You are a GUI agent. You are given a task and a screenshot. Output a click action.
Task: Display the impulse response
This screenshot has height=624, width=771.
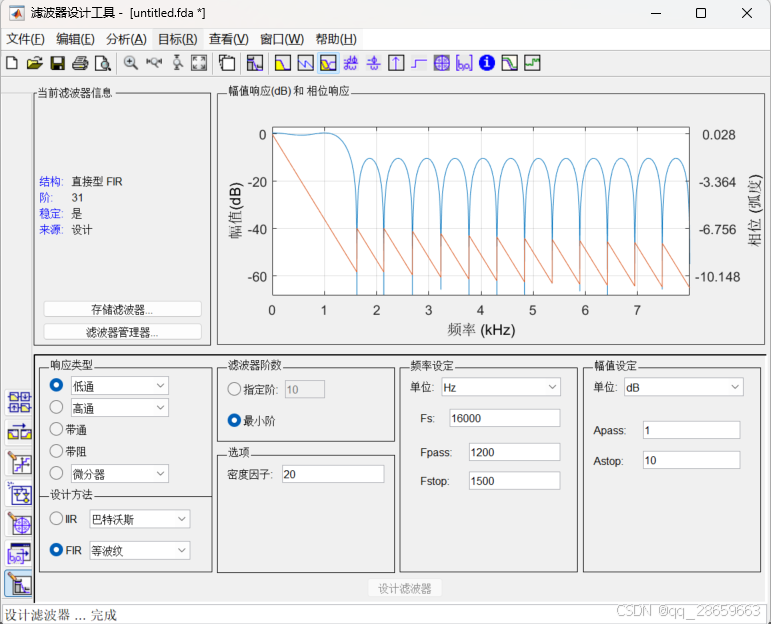tap(396, 63)
